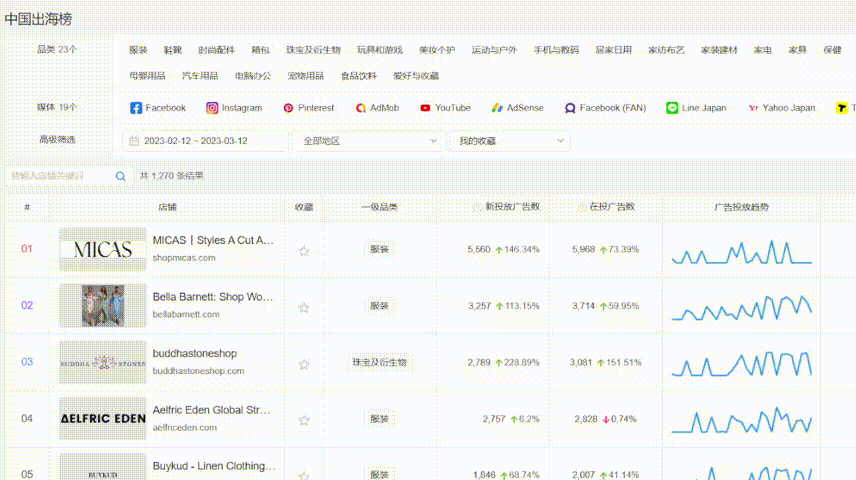Click the search magnifier icon

coord(121,176)
